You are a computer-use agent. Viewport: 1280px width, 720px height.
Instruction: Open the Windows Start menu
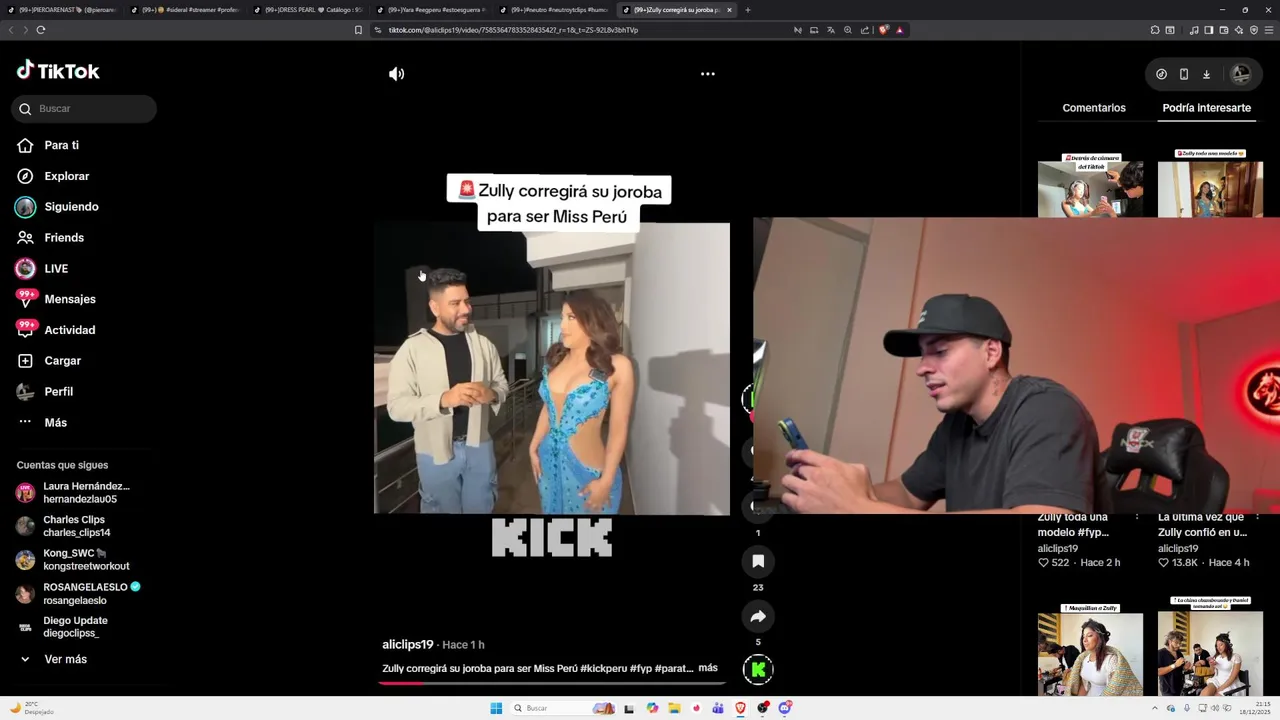[x=496, y=708]
